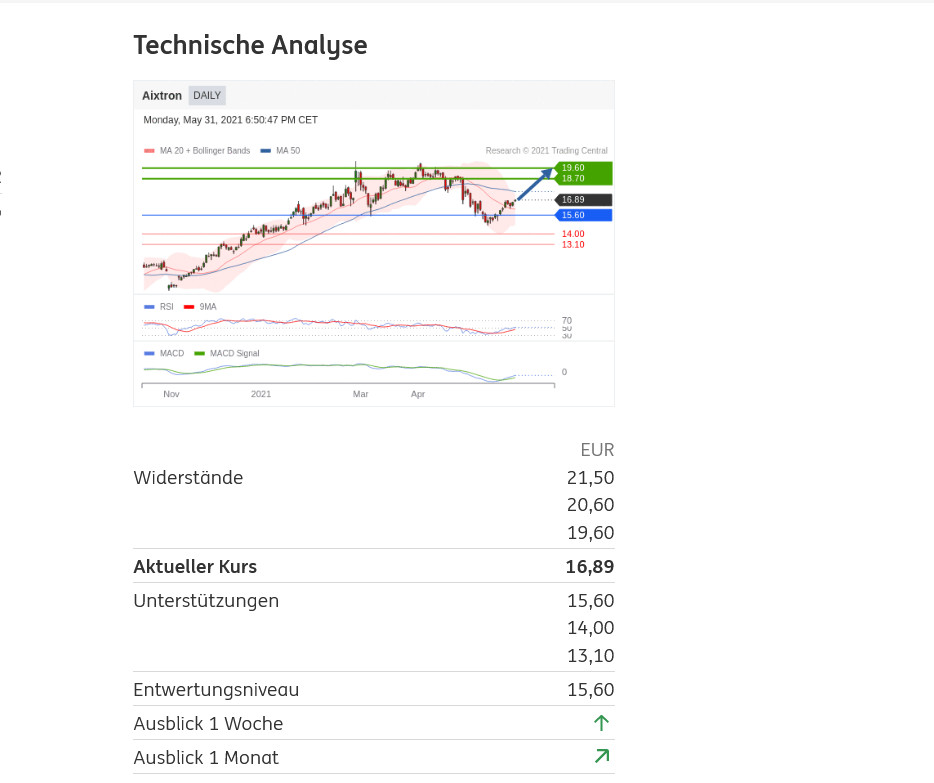Select the Aktueller Kurs row label
The height and width of the screenshot is (783, 934).
pyautogui.click(x=195, y=566)
